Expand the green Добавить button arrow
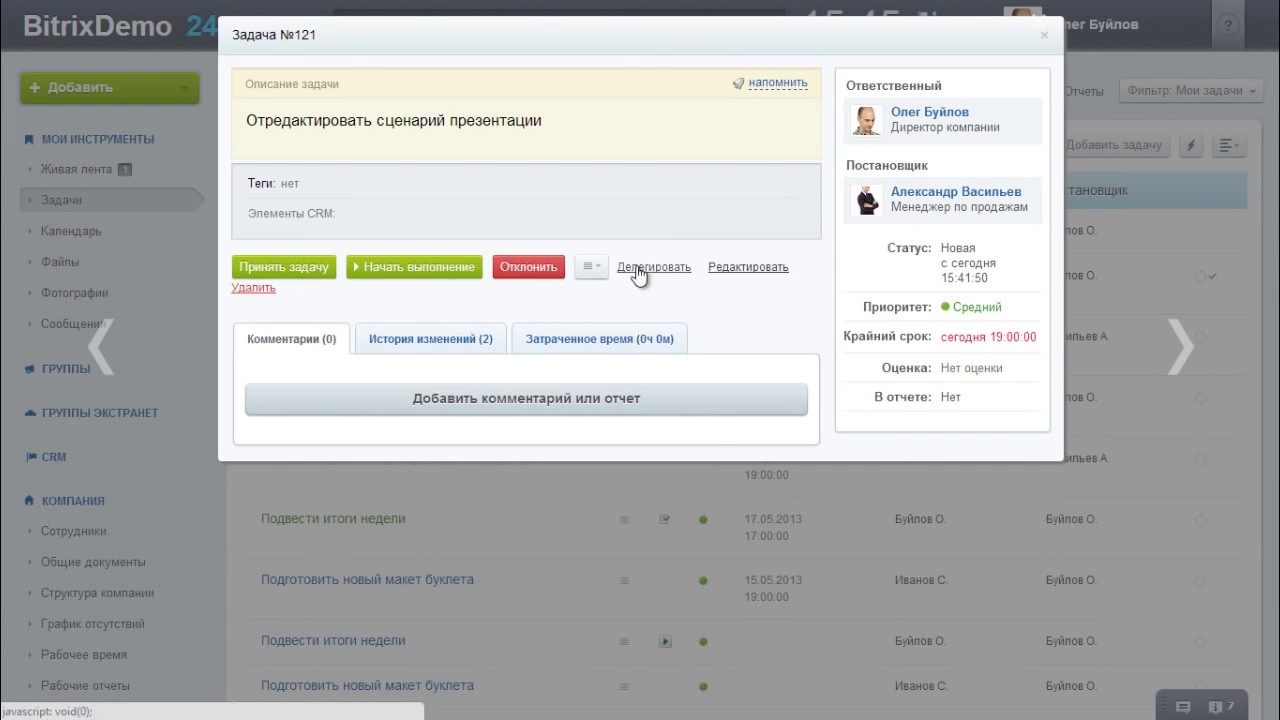 point(184,88)
